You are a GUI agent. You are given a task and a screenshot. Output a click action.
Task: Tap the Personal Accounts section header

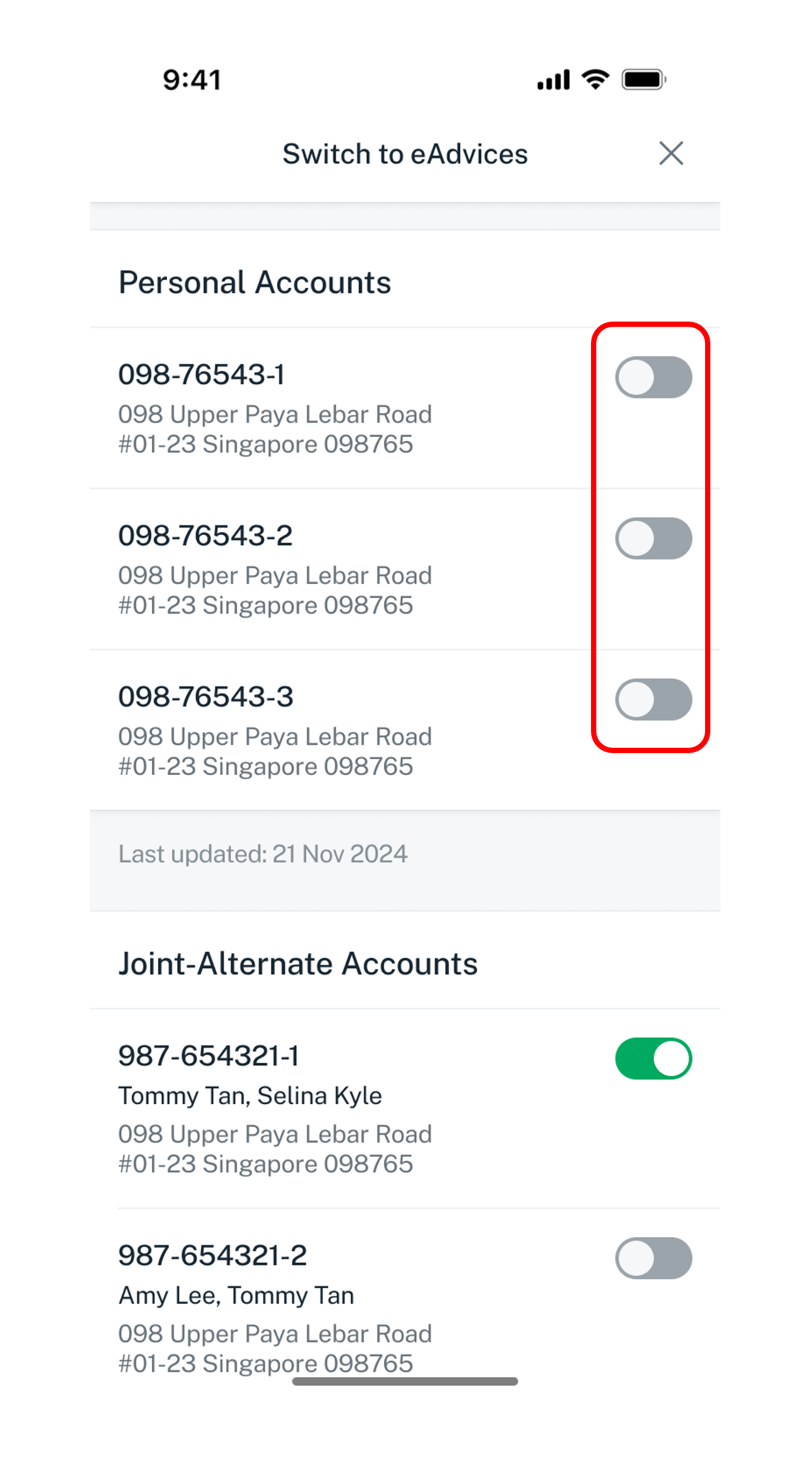pyautogui.click(x=255, y=282)
